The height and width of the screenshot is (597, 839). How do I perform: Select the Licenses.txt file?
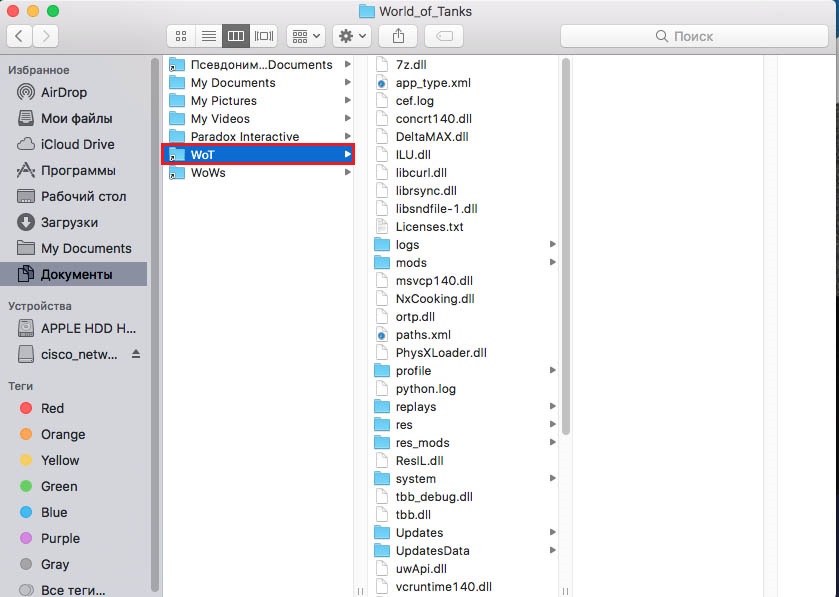coord(464,227)
